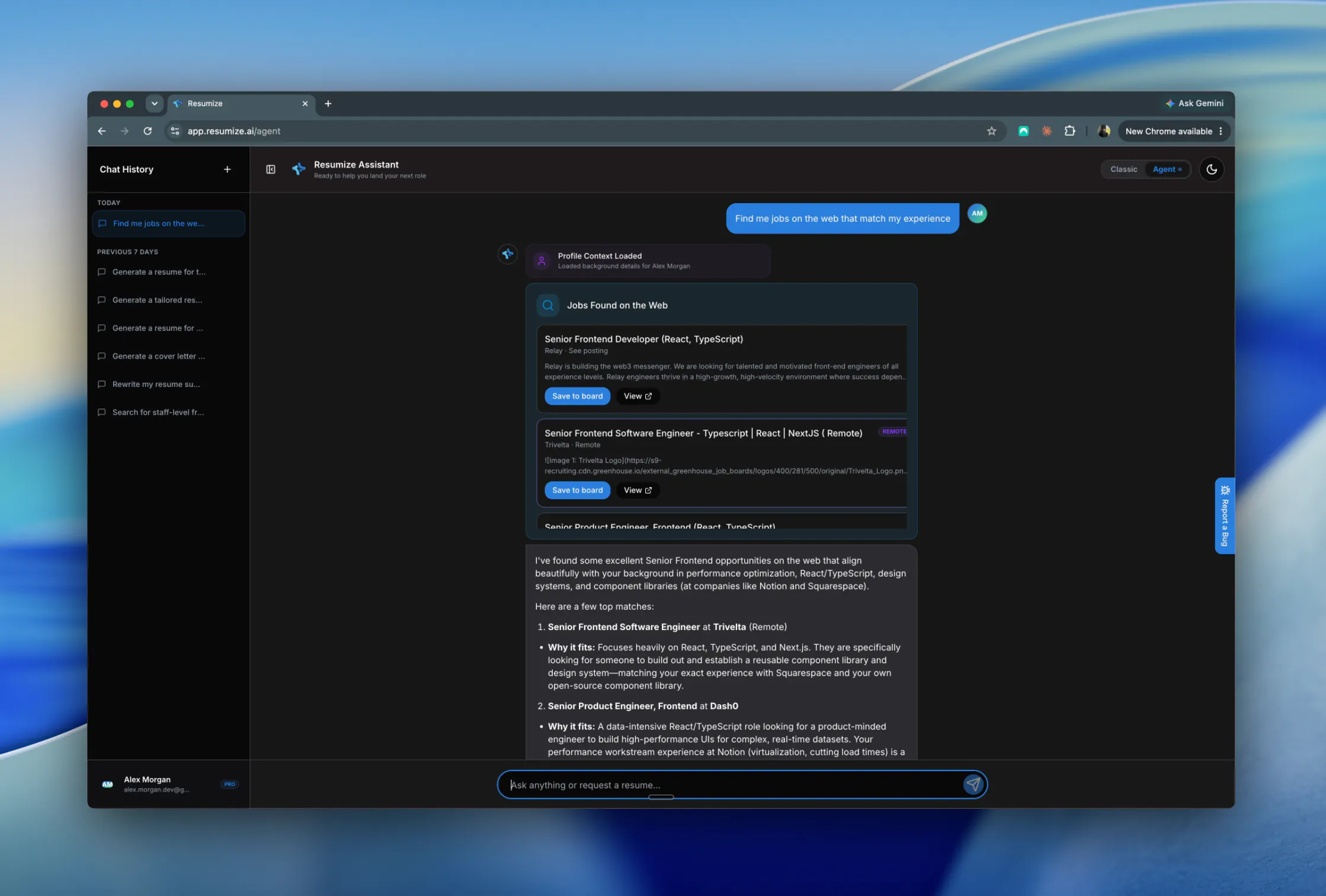This screenshot has width=1326, height=896.
Task: Save the Relay Senior Frontend Developer job to board
Action: coord(577,396)
